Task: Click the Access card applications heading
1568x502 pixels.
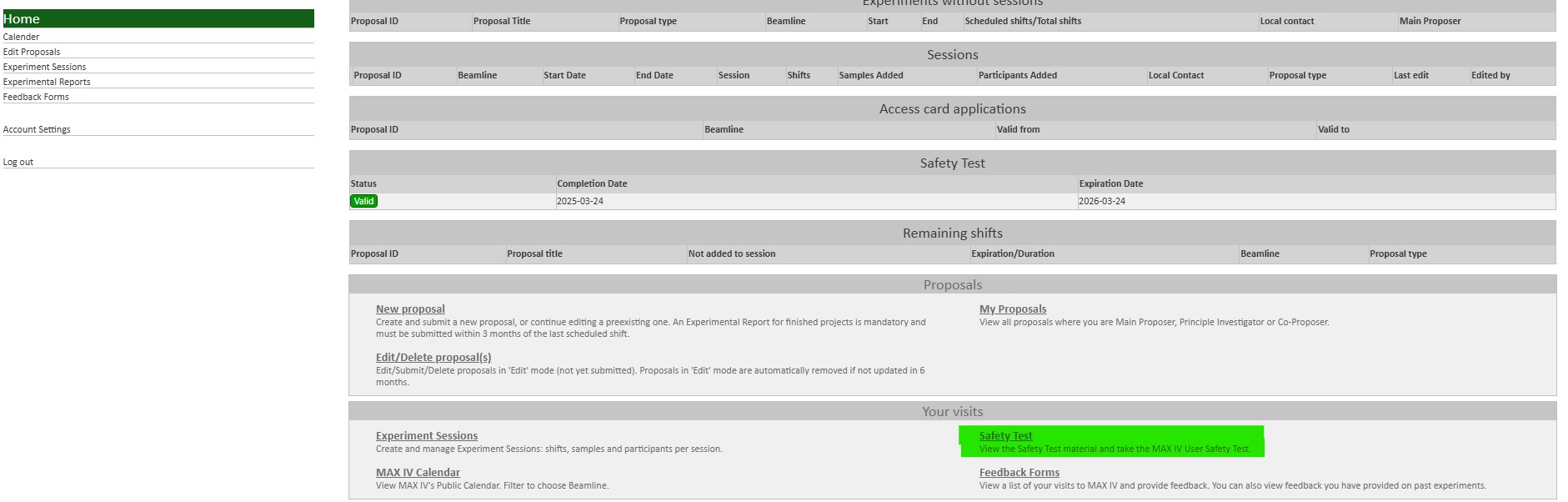Action: (x=953, y=109)
